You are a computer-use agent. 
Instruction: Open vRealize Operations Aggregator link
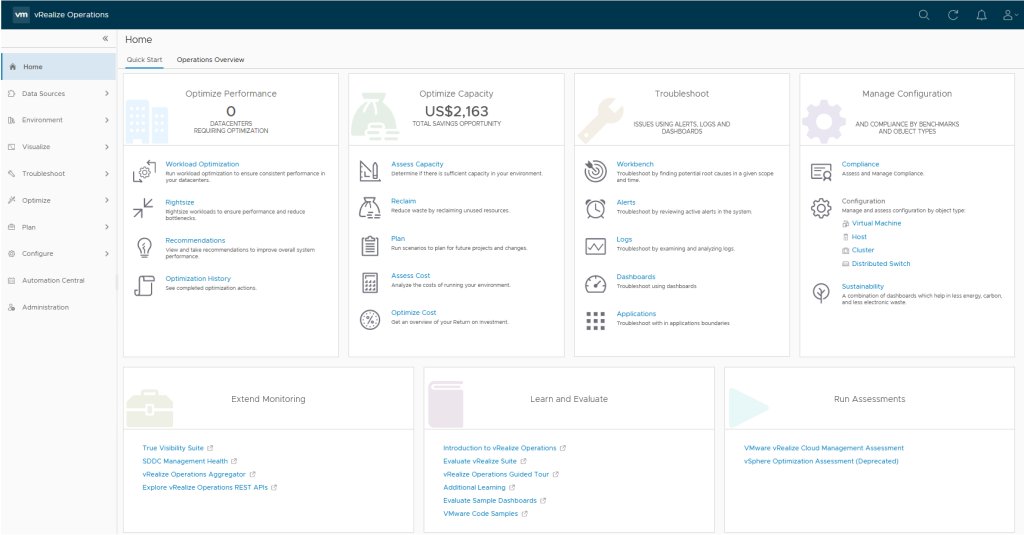194,474
